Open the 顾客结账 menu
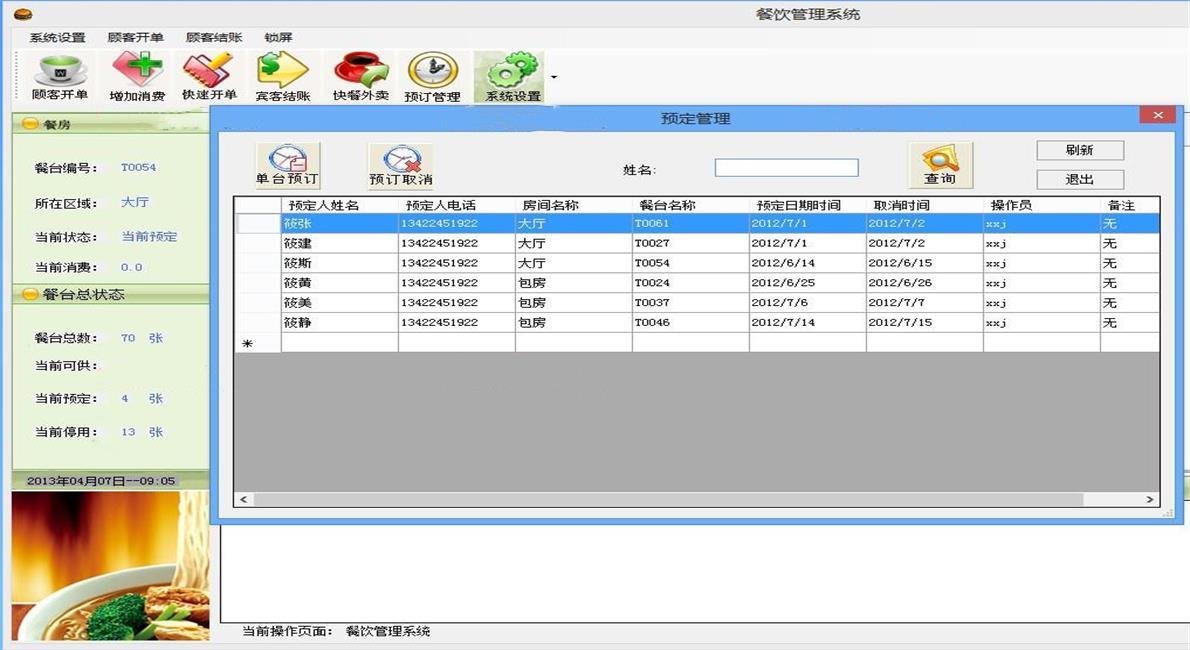This screenshot has height=650, width=1190. [214, 38]
